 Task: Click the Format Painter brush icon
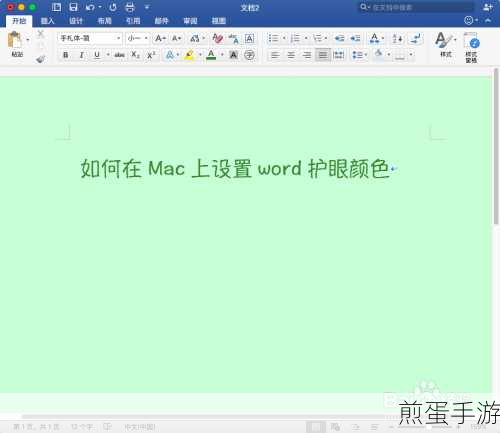coord(41,59)
